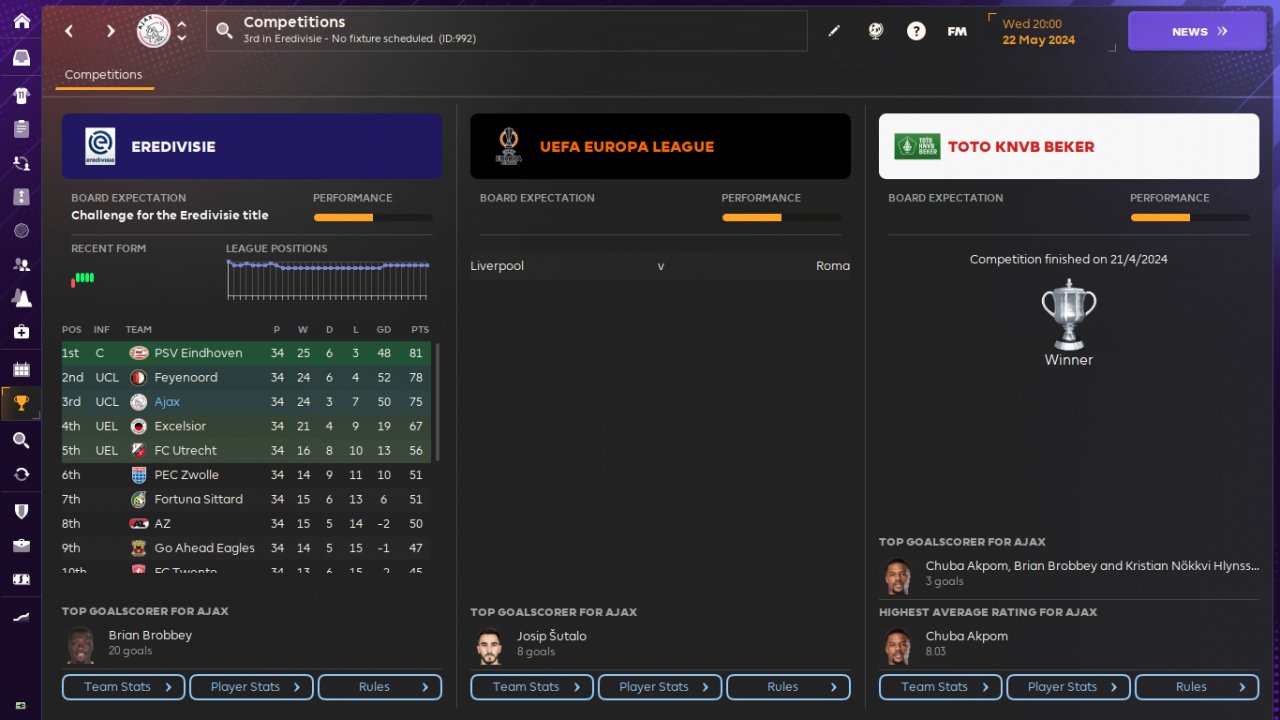Open Training cones icon in sidebar
Viewport: 1280px width, 720px height.
tap(21, 298)
